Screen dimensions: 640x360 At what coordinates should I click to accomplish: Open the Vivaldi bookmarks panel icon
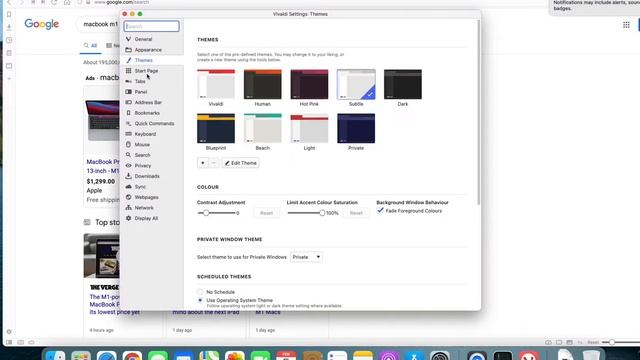[x=9, y=14]
